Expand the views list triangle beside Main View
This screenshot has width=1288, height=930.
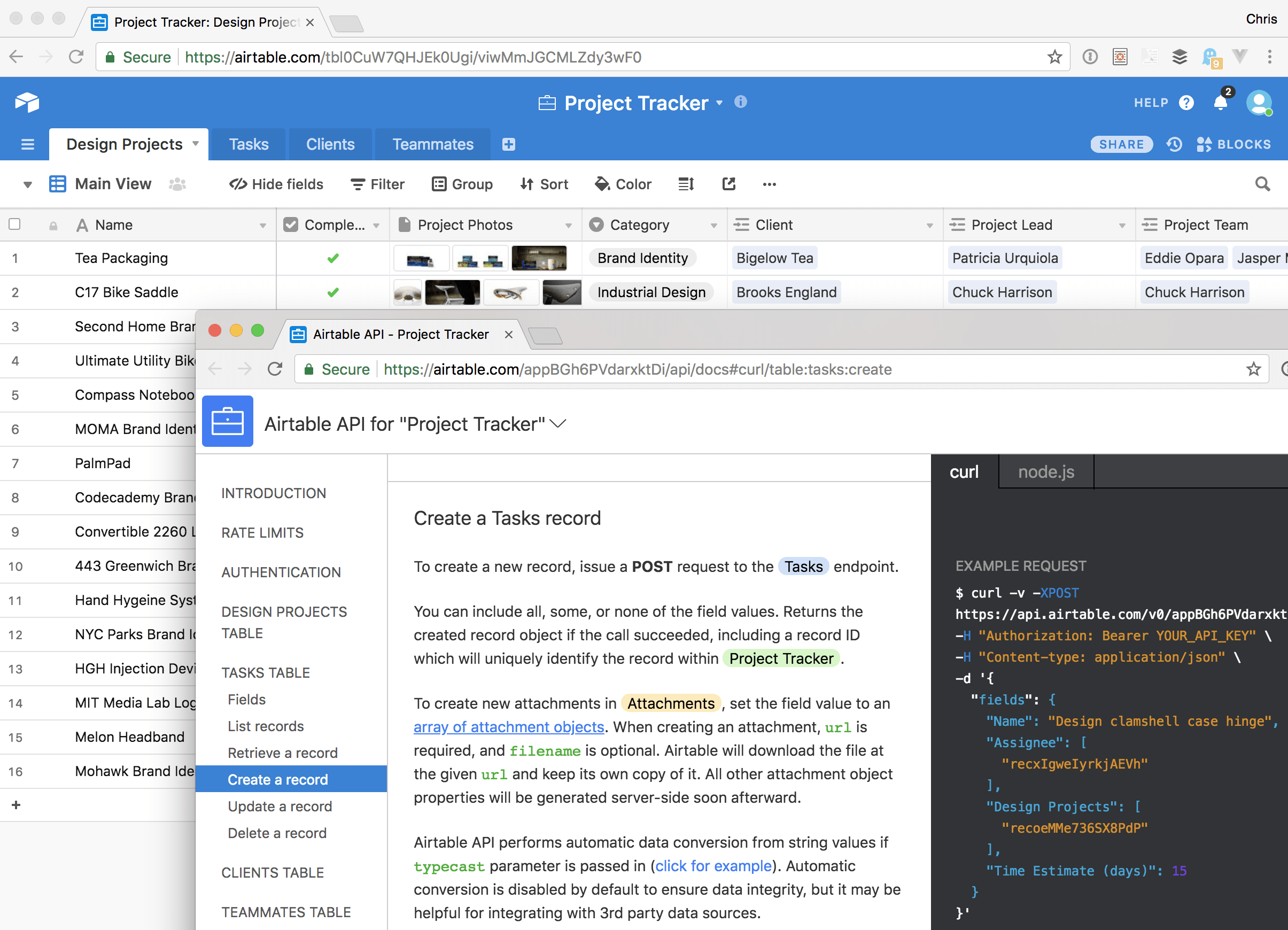(27, 184)
